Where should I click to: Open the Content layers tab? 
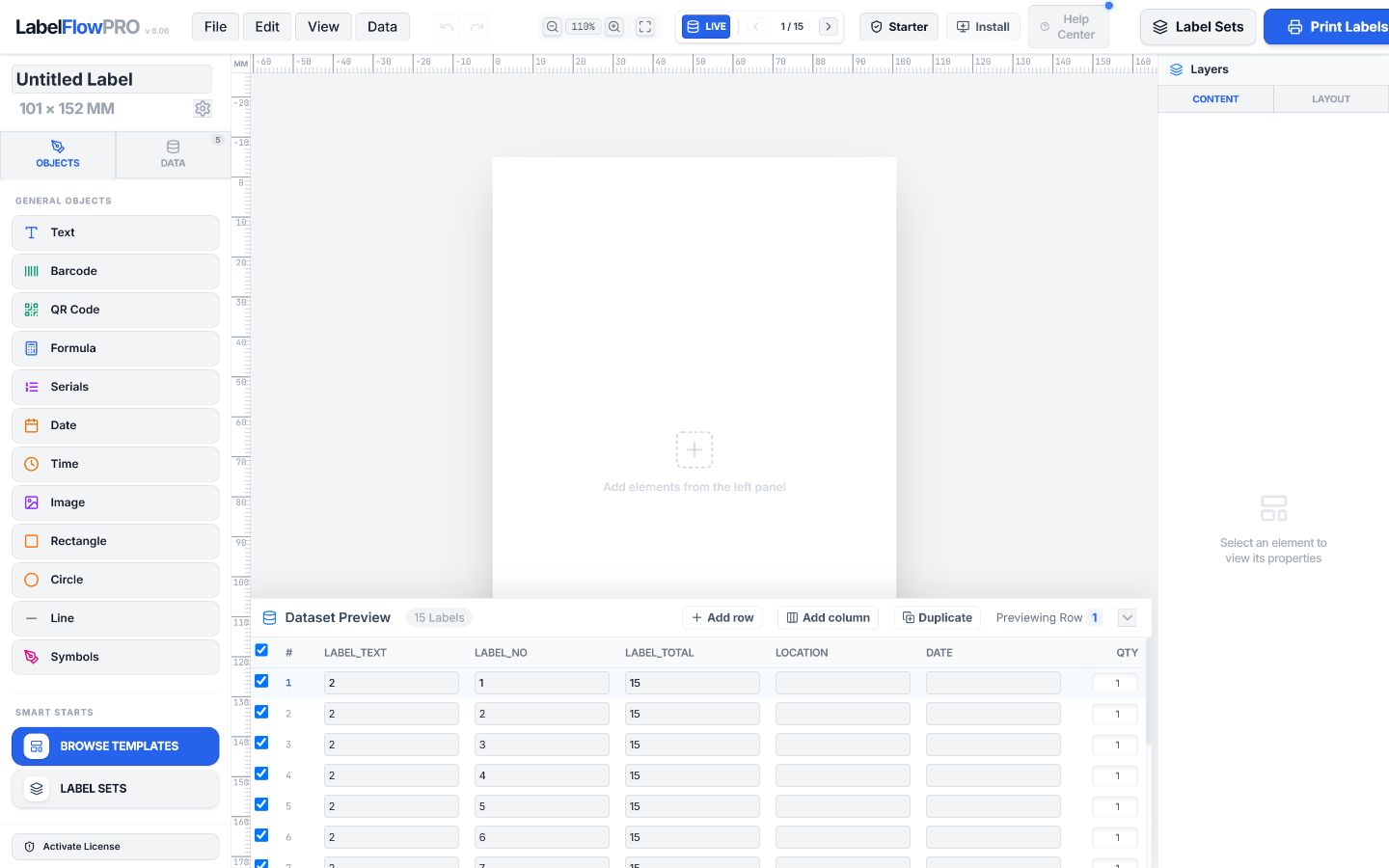point(1215,99)
